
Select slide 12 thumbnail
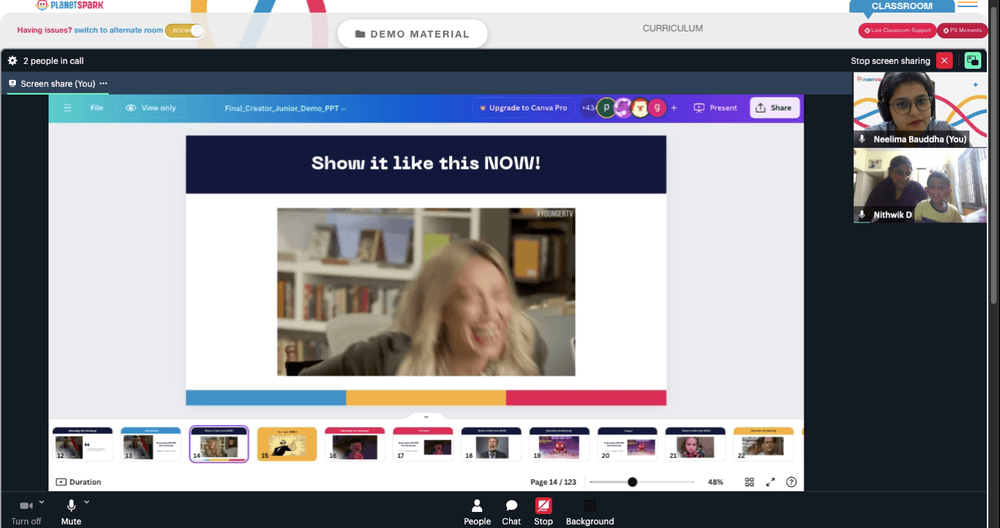[82, 444]
